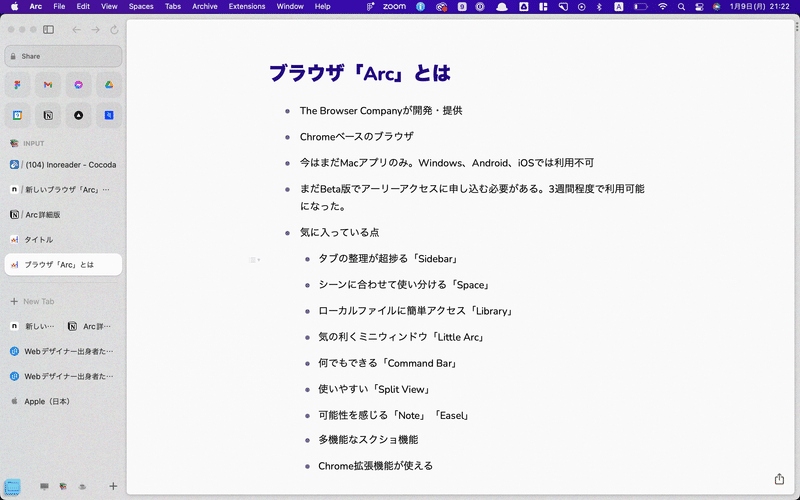Open the Spaces menu
The height and width of the screenshot is (500, 800).
[x=141, y=7]
